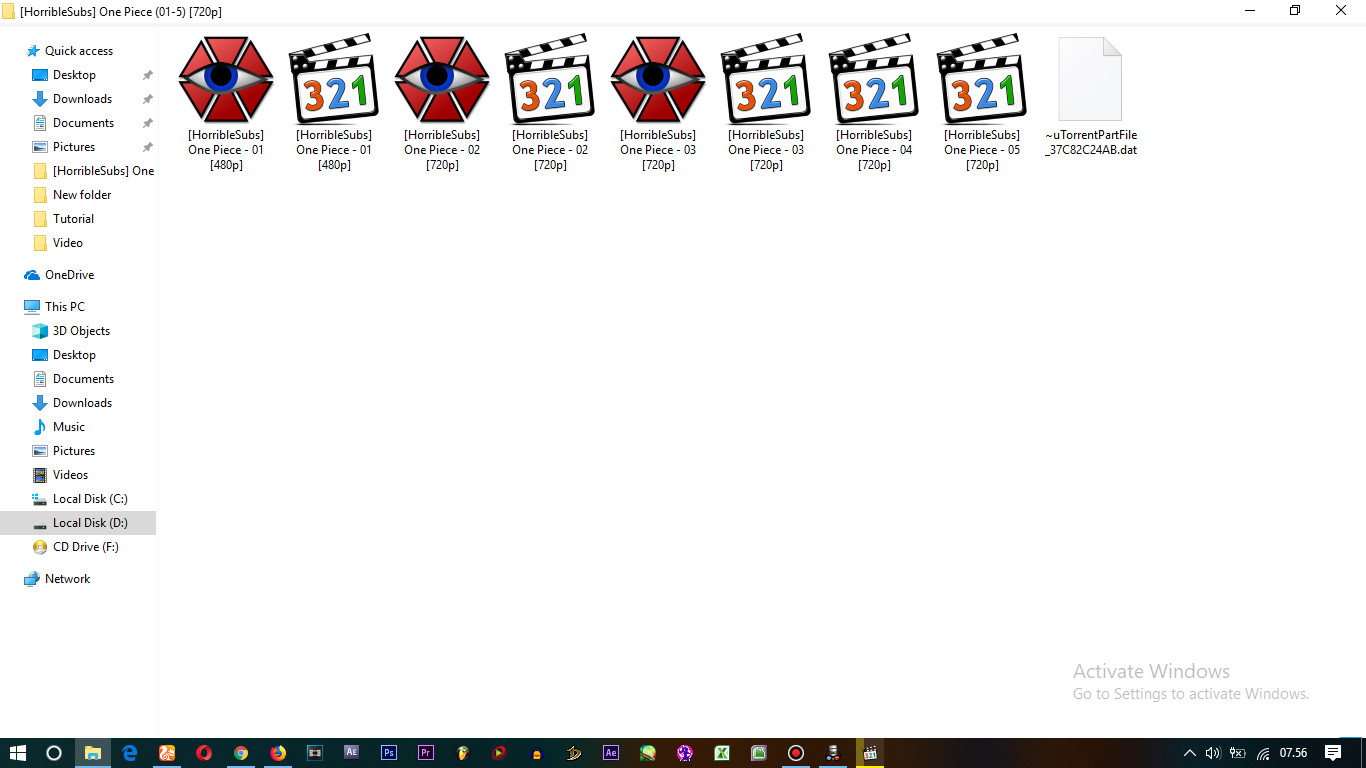Launch Firefox from the taskbar

(x=278, y=753)
